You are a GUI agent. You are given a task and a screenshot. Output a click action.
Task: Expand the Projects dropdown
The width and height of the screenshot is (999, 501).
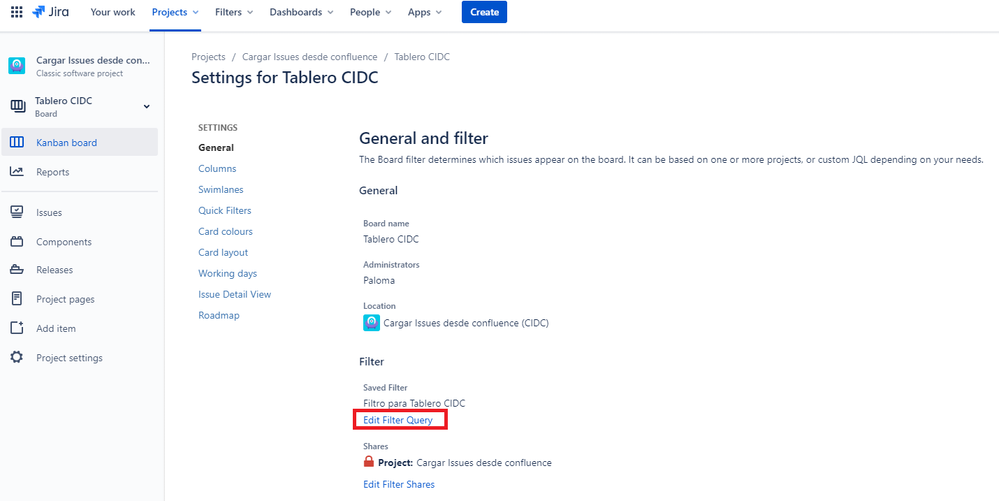175,12
